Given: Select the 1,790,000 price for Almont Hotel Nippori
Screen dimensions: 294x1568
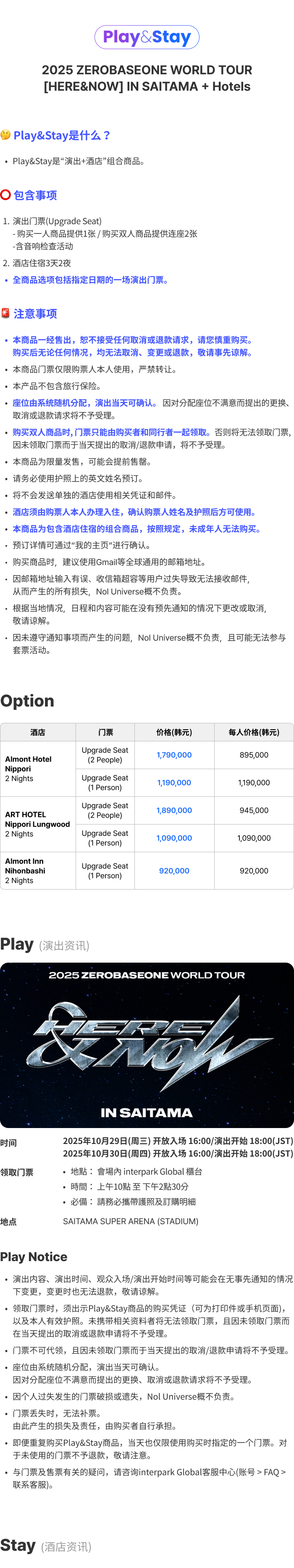Looking at the screenshot, I should coord(174,755).
